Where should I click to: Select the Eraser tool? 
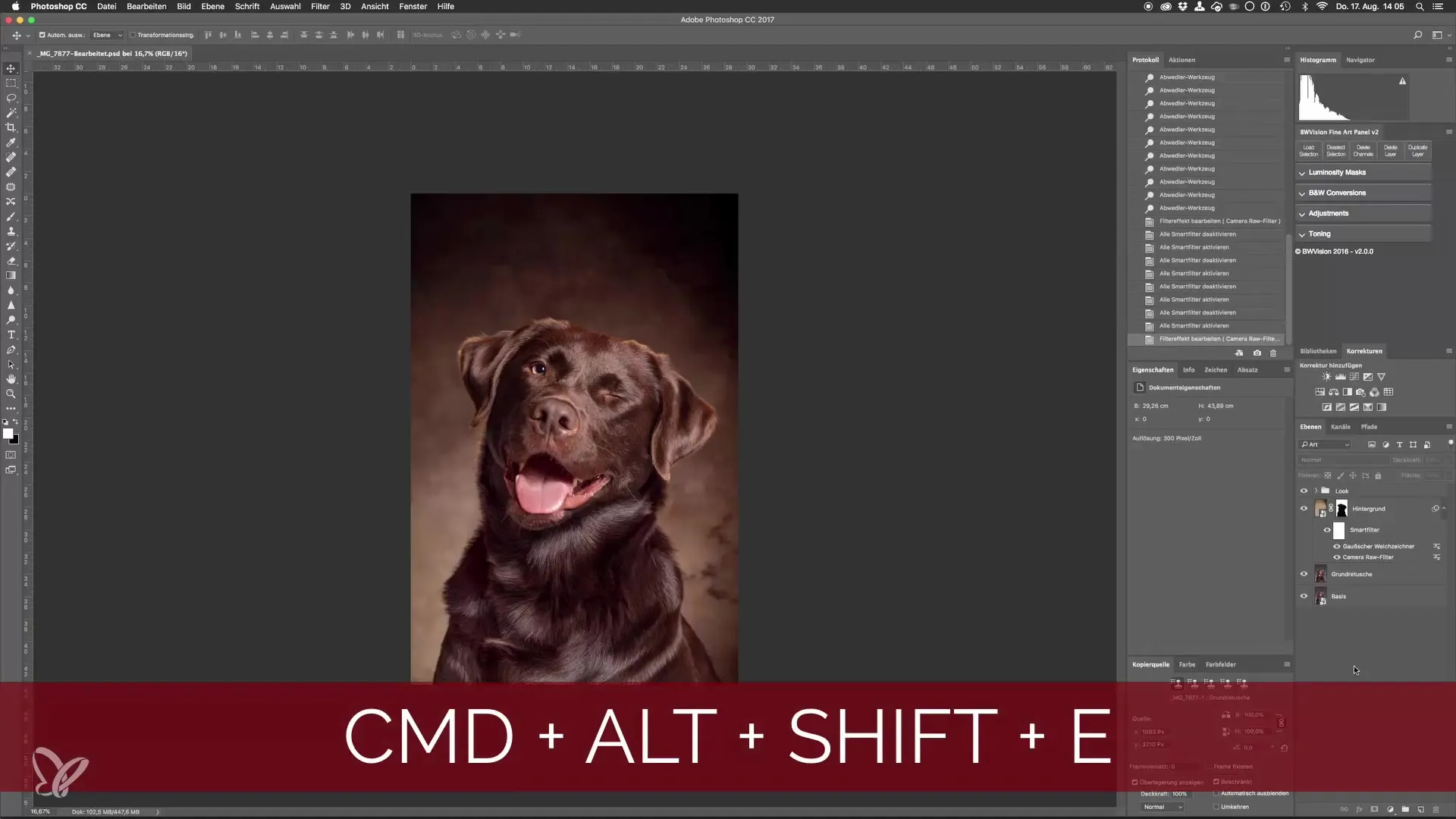11,261
